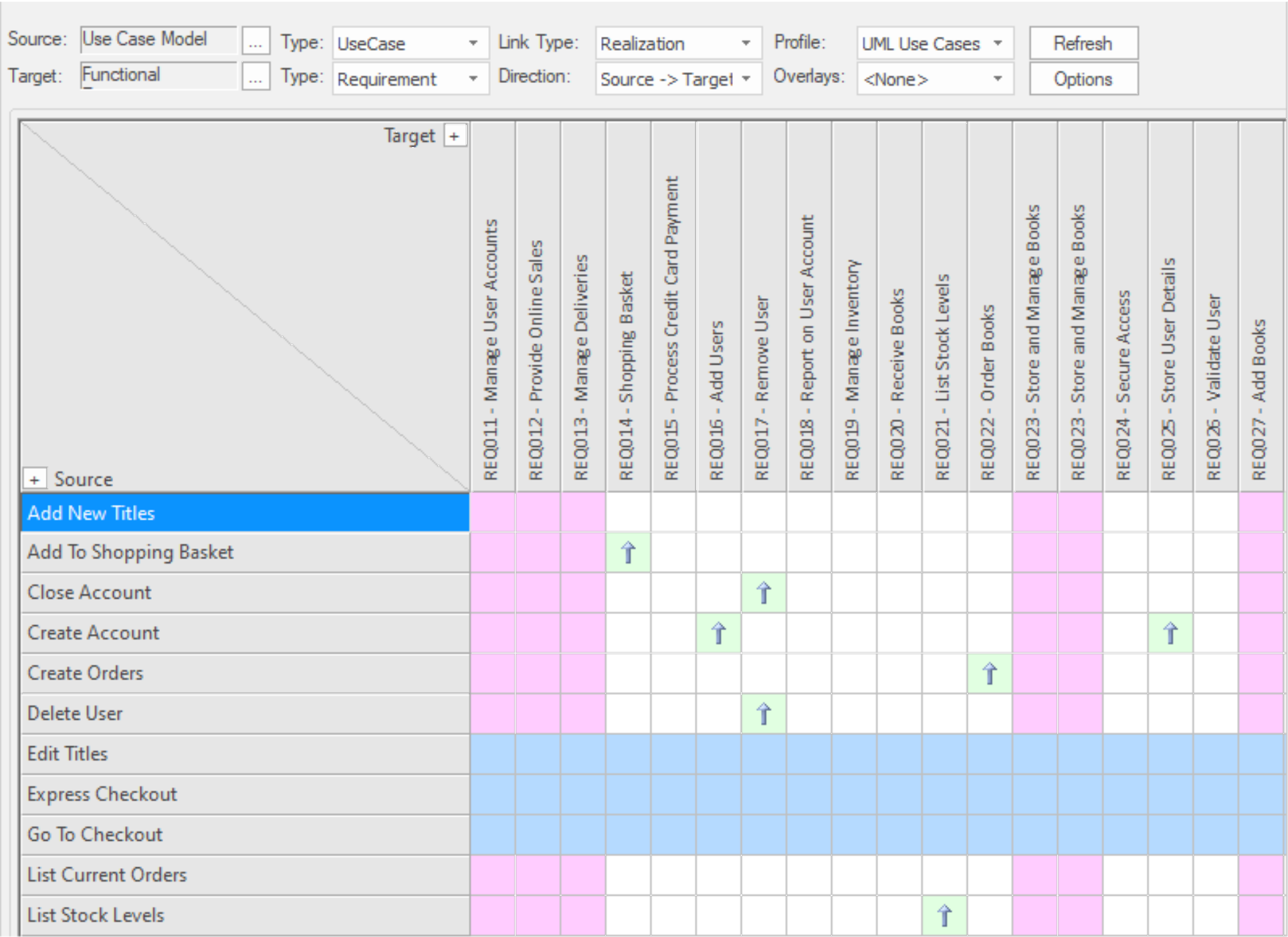This screenshot has width=1288, height=937.
Task: Expand the Source plus box
Action: (x=34, y=480)
